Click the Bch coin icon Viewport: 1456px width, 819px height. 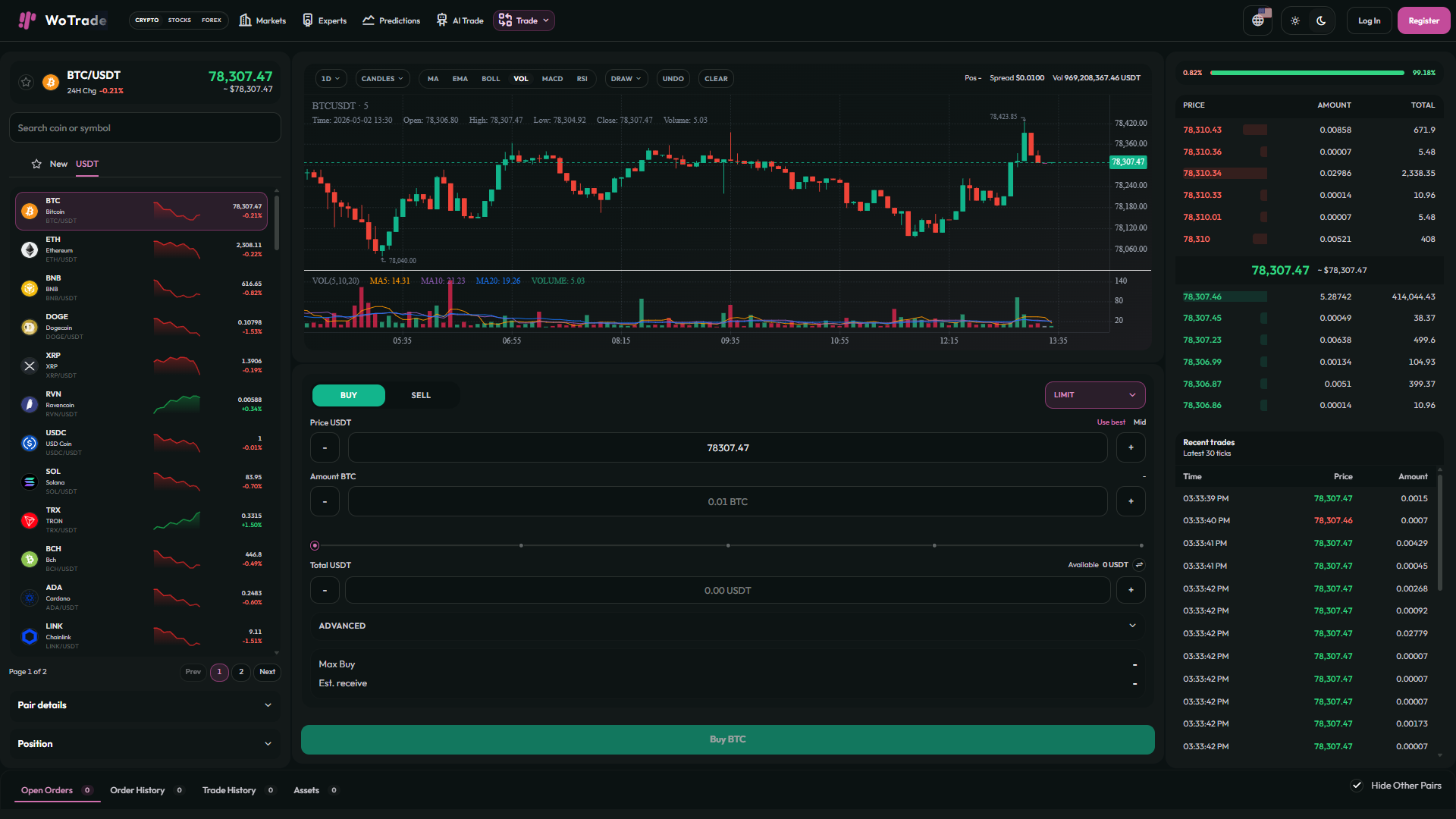30,559
